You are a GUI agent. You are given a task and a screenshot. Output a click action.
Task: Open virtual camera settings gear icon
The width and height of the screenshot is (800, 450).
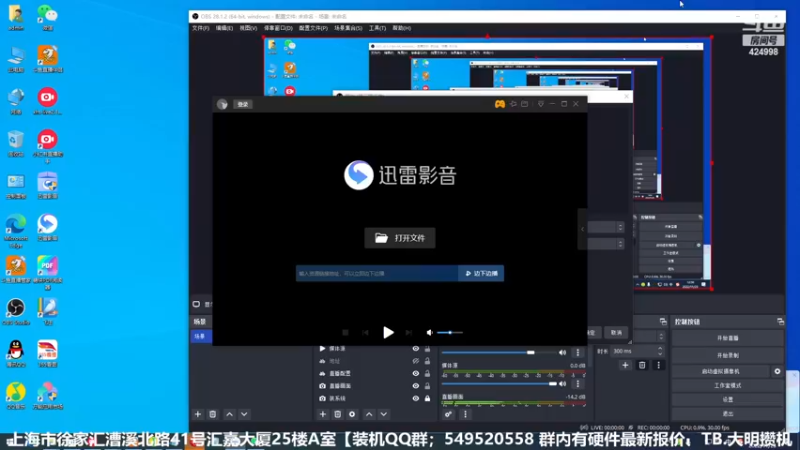[777, 371]
